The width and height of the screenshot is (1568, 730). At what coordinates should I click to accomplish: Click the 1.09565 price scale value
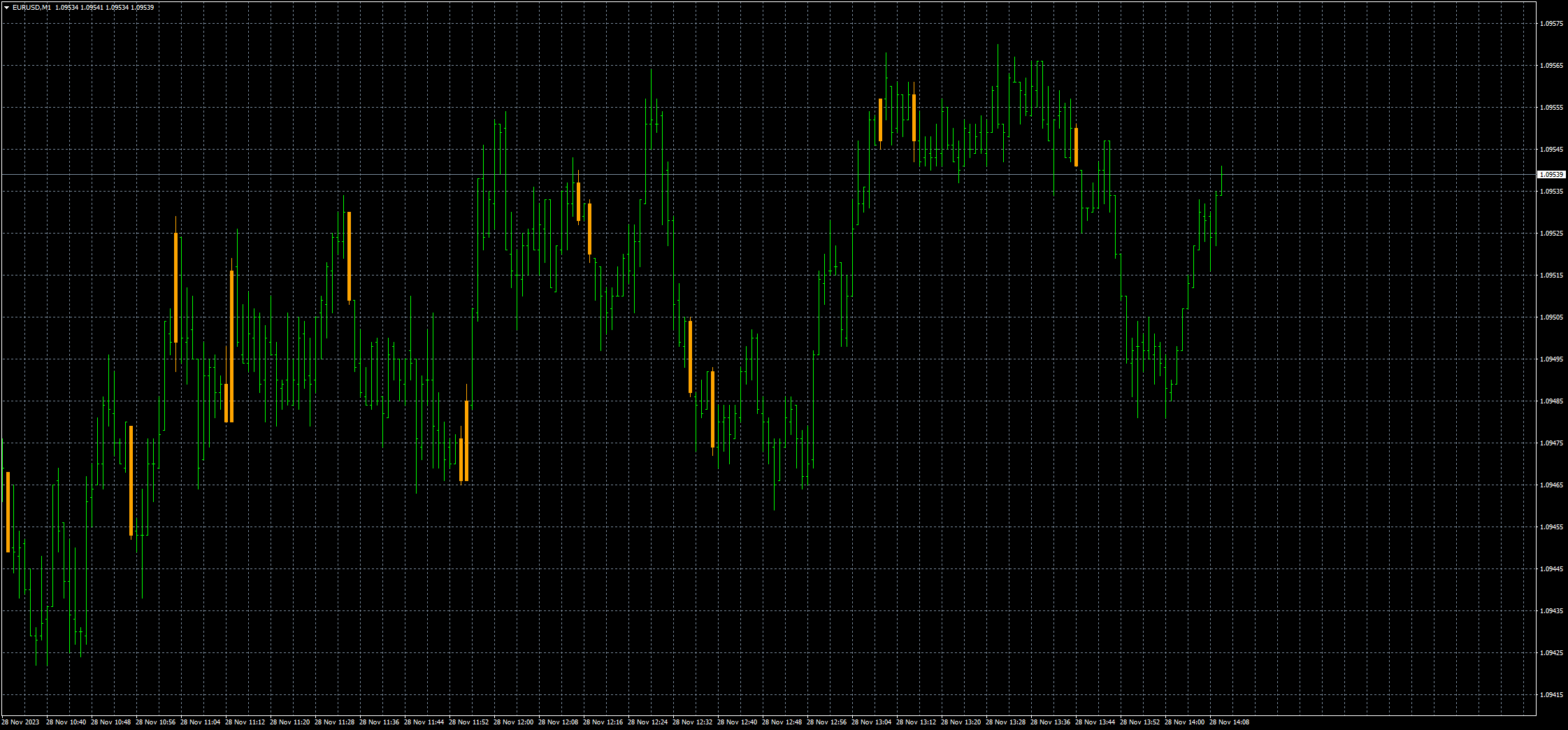click(x=1552, y=66)
